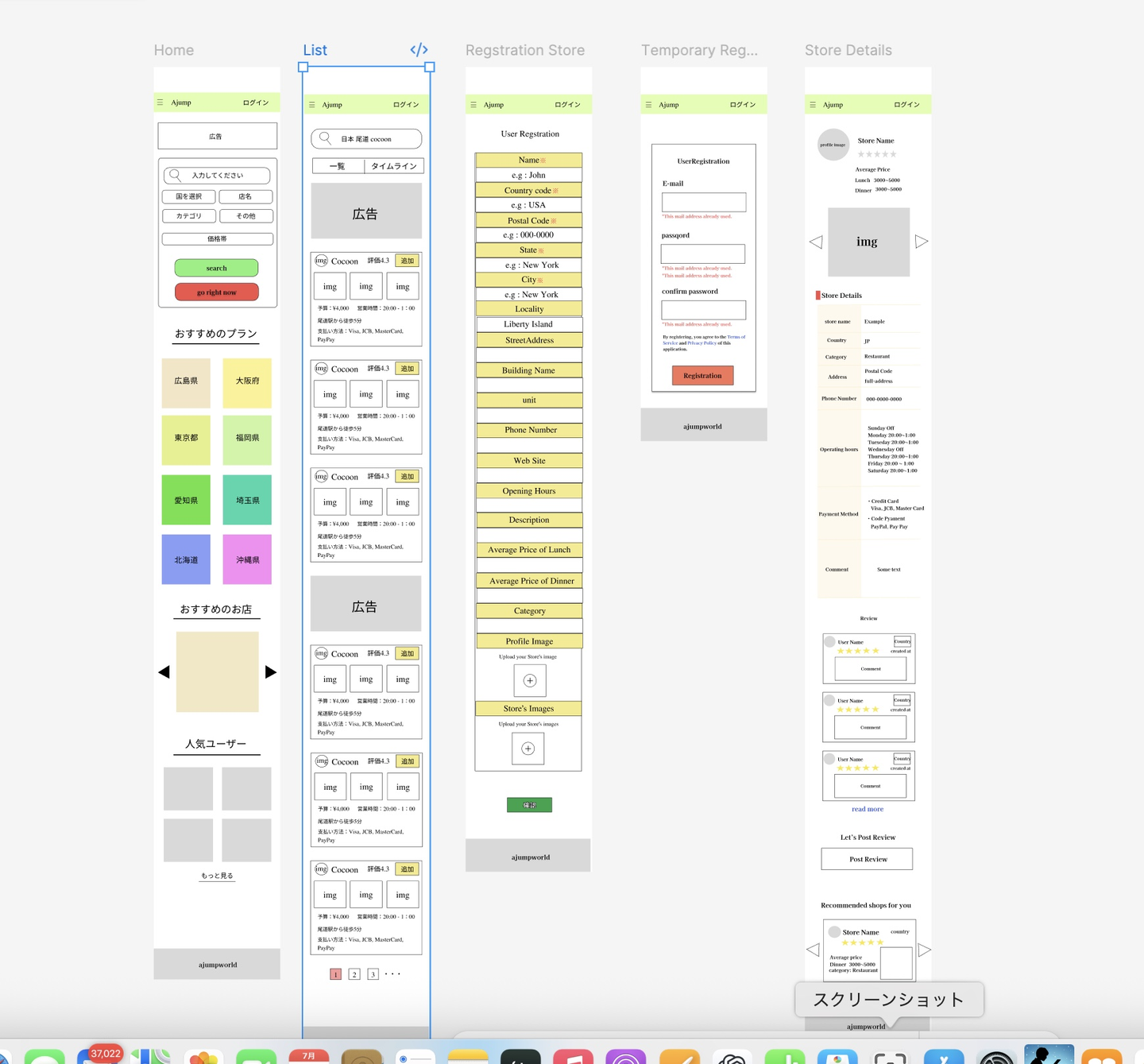Click the right arrow beside the Store Details img
1144x1064 pixels.
click(922, 242)
